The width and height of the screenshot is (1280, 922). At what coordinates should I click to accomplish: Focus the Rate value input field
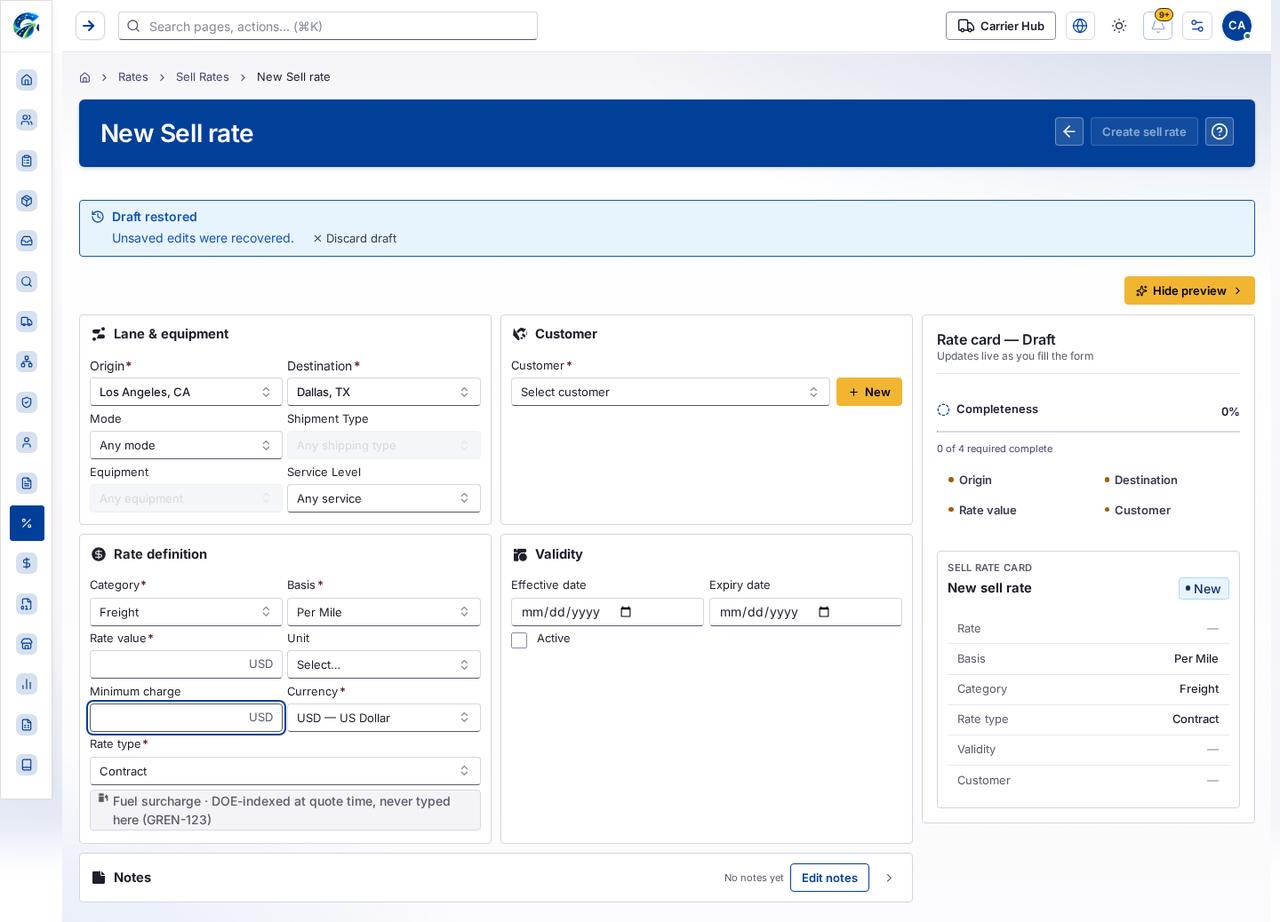[x=186, y=665]
